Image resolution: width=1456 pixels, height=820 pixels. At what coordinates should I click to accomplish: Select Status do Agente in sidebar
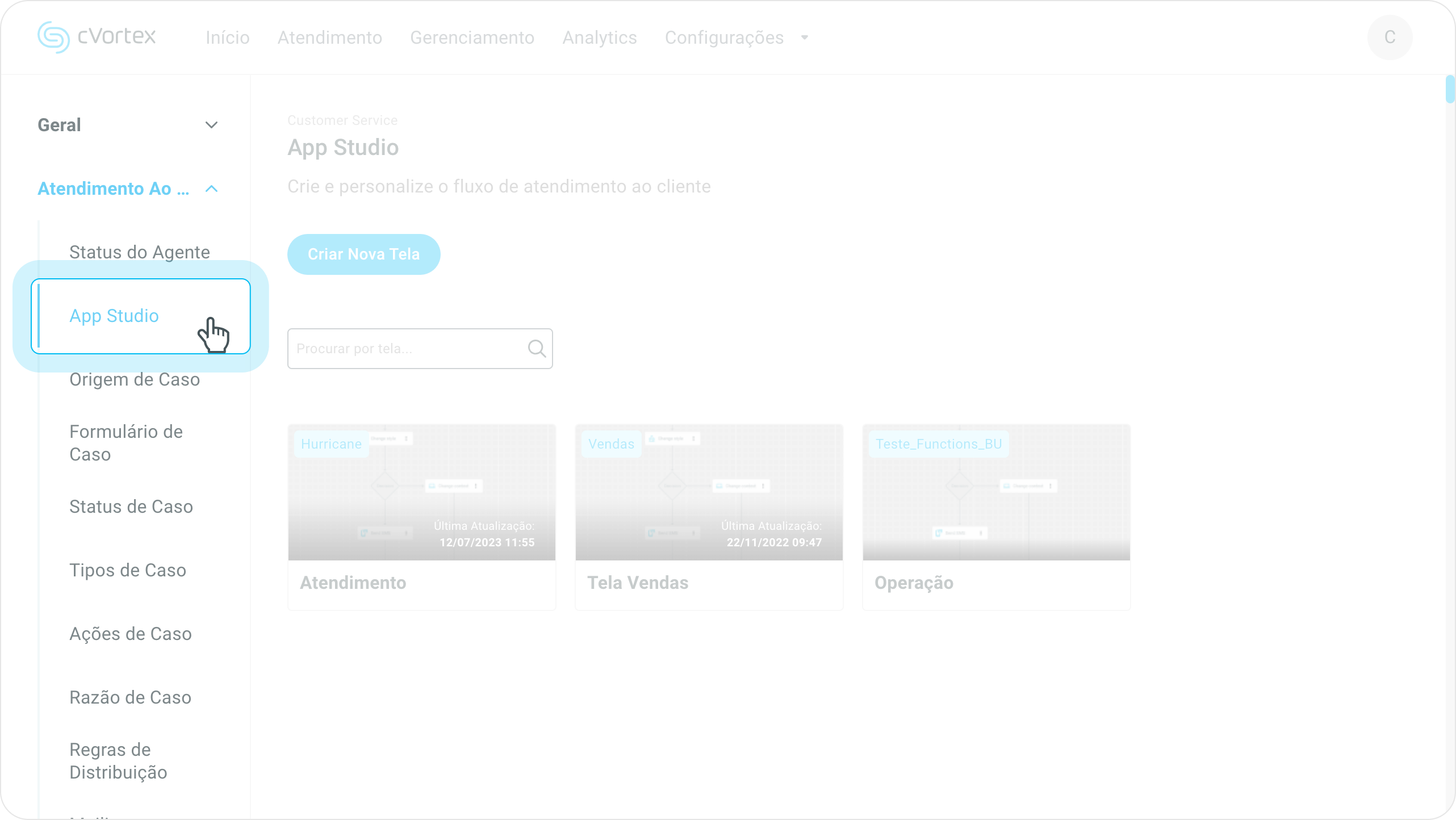point(140,252)
